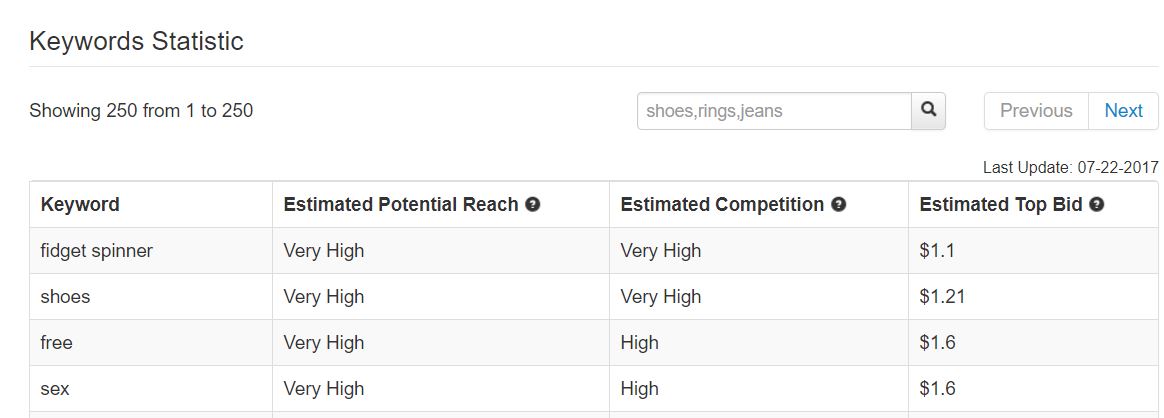
Task: Open Estimated Potential Reach help icon
Action: click(x=532, y=205)
